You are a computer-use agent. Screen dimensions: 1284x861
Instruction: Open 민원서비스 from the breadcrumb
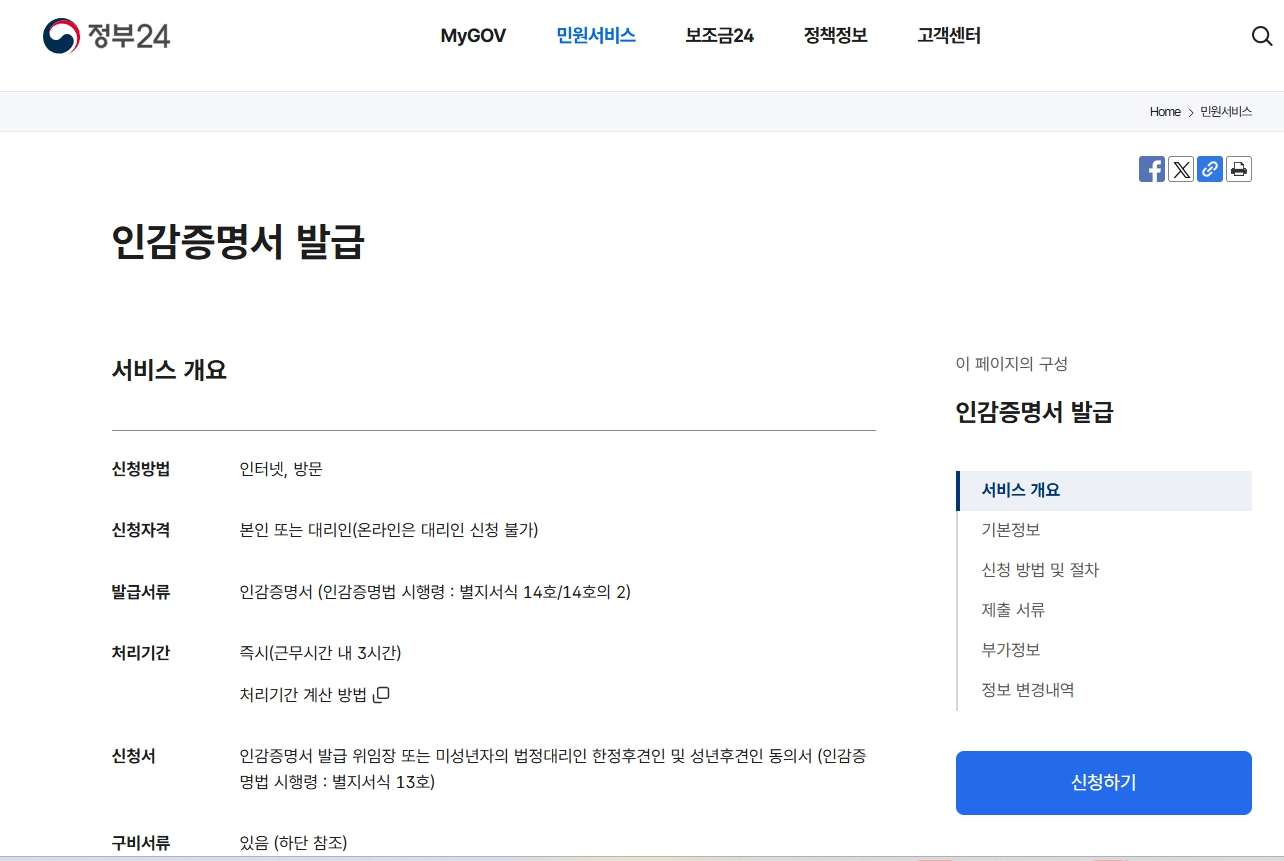(1224, 112)
